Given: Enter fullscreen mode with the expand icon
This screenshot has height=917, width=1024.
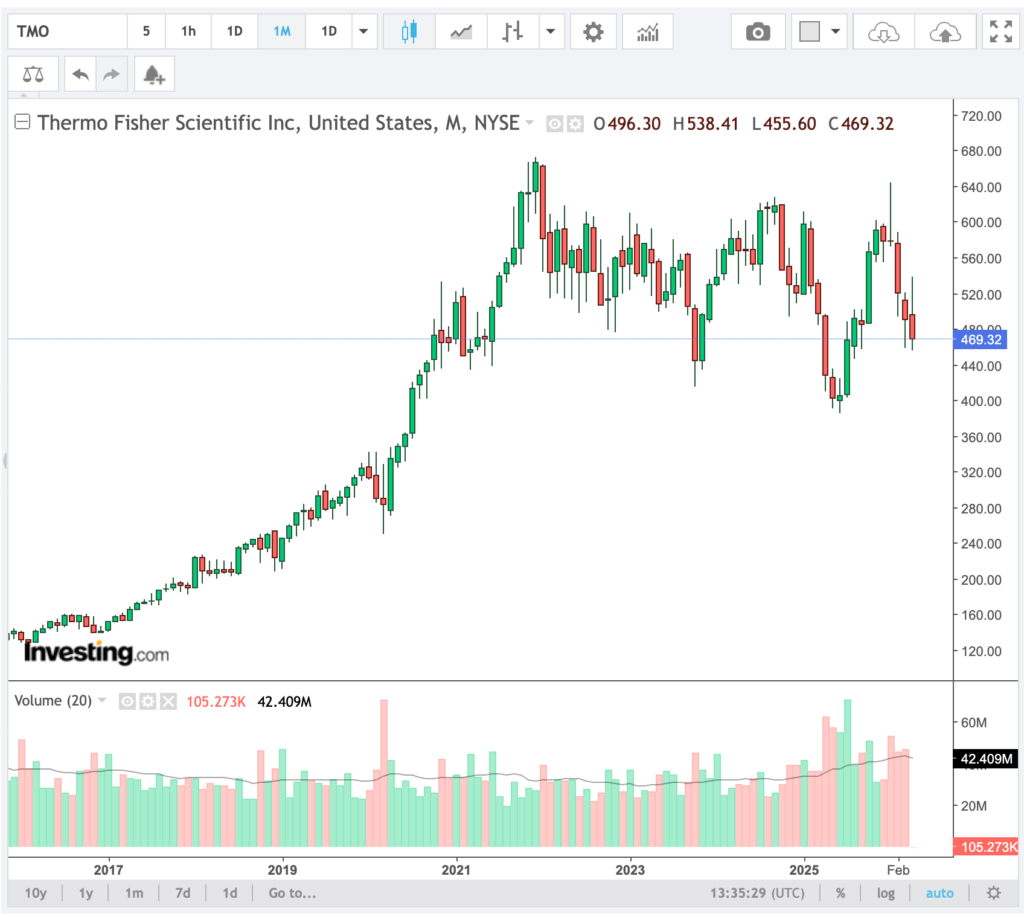Looking at the screenshot, I should tap(999, 31).
